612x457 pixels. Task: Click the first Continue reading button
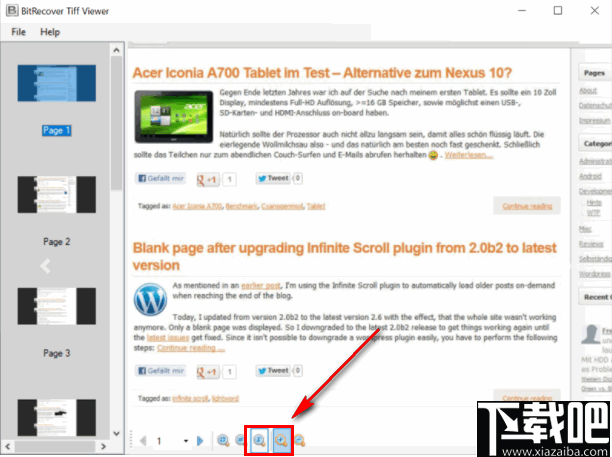point(527,206)
